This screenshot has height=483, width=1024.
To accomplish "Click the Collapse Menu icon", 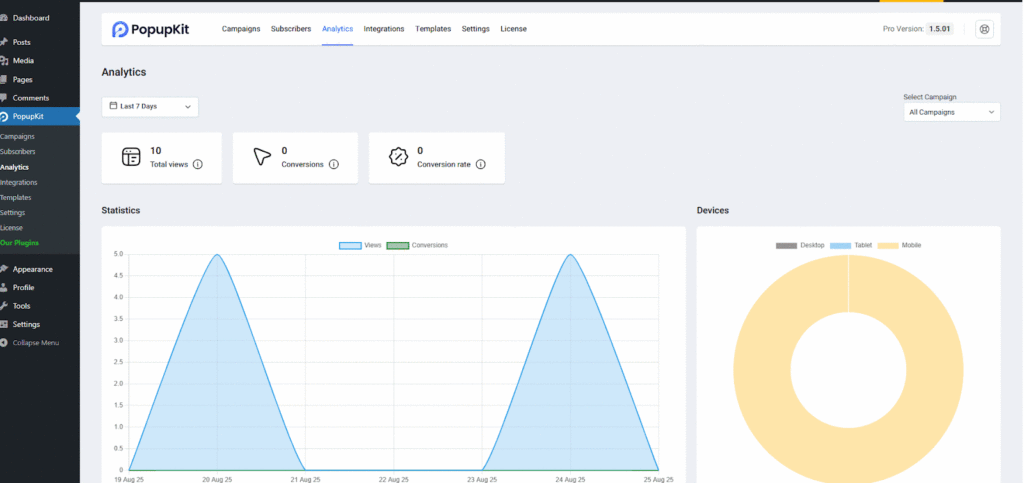I will 5,342.
